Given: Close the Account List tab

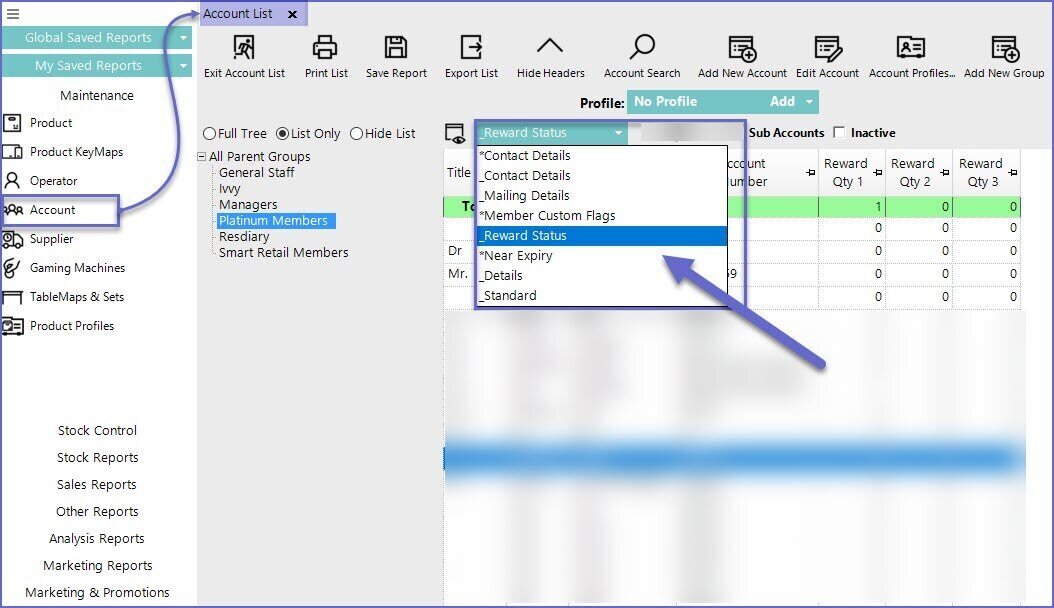Looking at the screenshot, I should (x=292, y=15).
